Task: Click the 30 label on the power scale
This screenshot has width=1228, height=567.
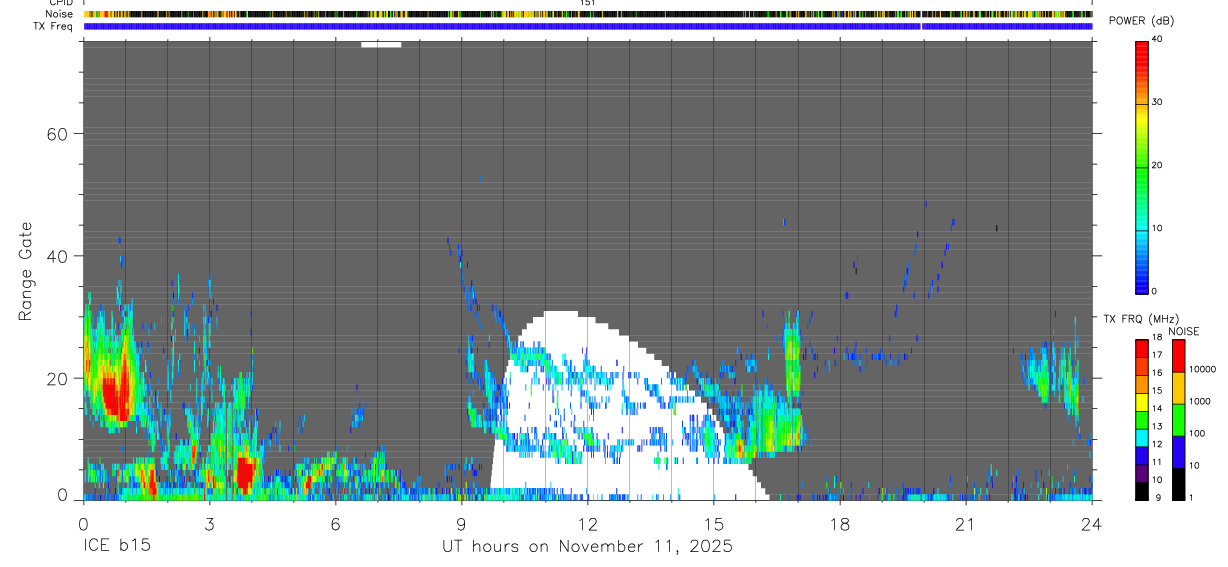Action: pos(1159,103)
